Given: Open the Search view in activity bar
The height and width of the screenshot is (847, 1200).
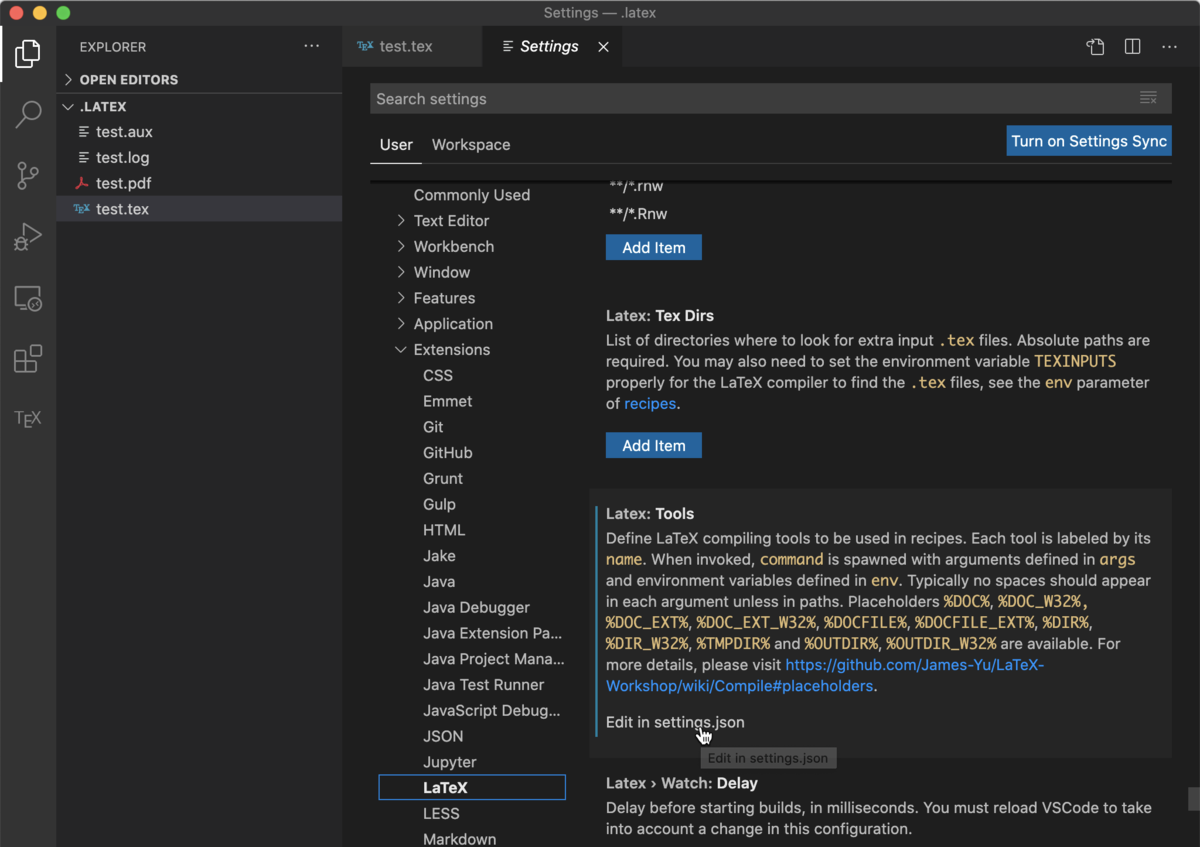Looking at the screenshot, I should (x=28, y=114).
